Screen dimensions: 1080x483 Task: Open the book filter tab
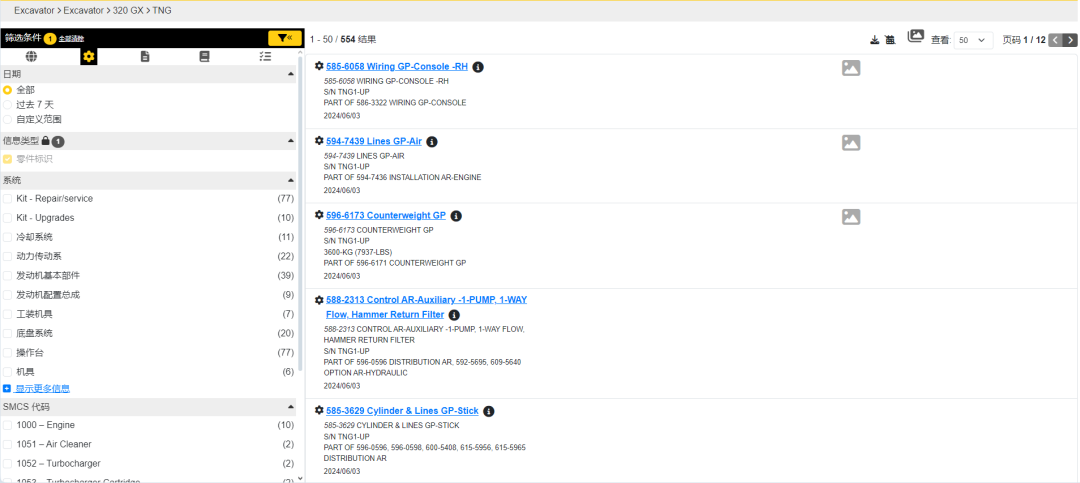(205, 56)
